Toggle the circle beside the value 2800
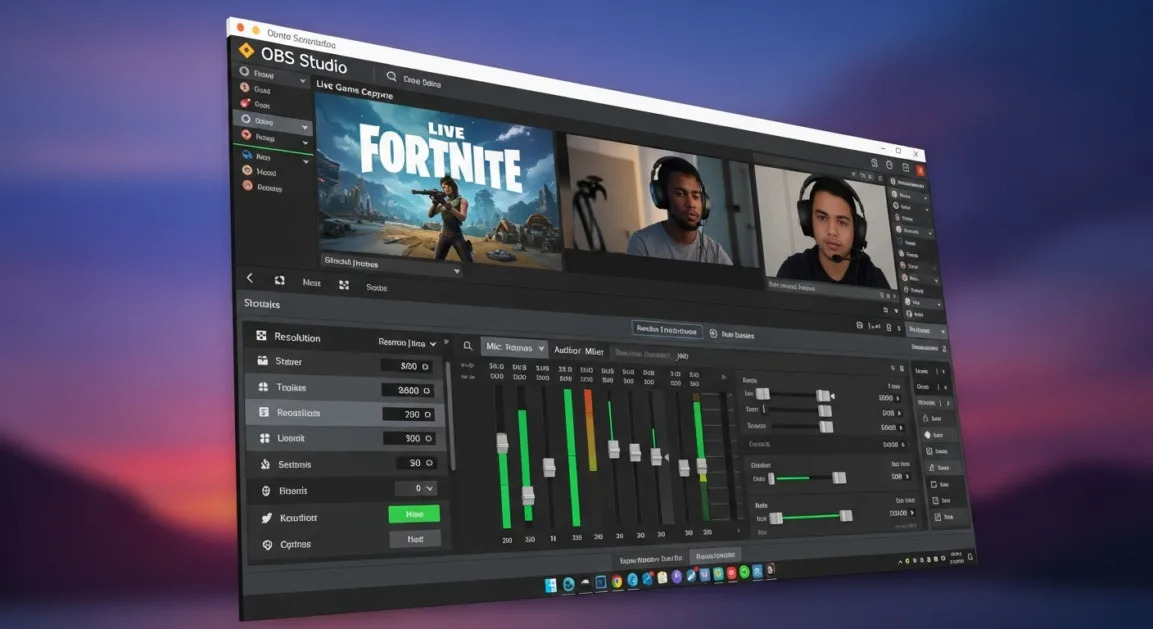The height and width of the screenshot is (629, 1153). pyautogui.click(x=426, y=391)
